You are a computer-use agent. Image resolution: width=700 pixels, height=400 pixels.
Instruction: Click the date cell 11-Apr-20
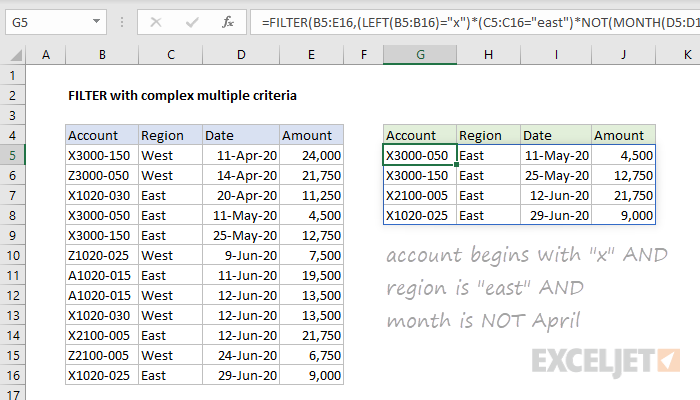point(241,155)
